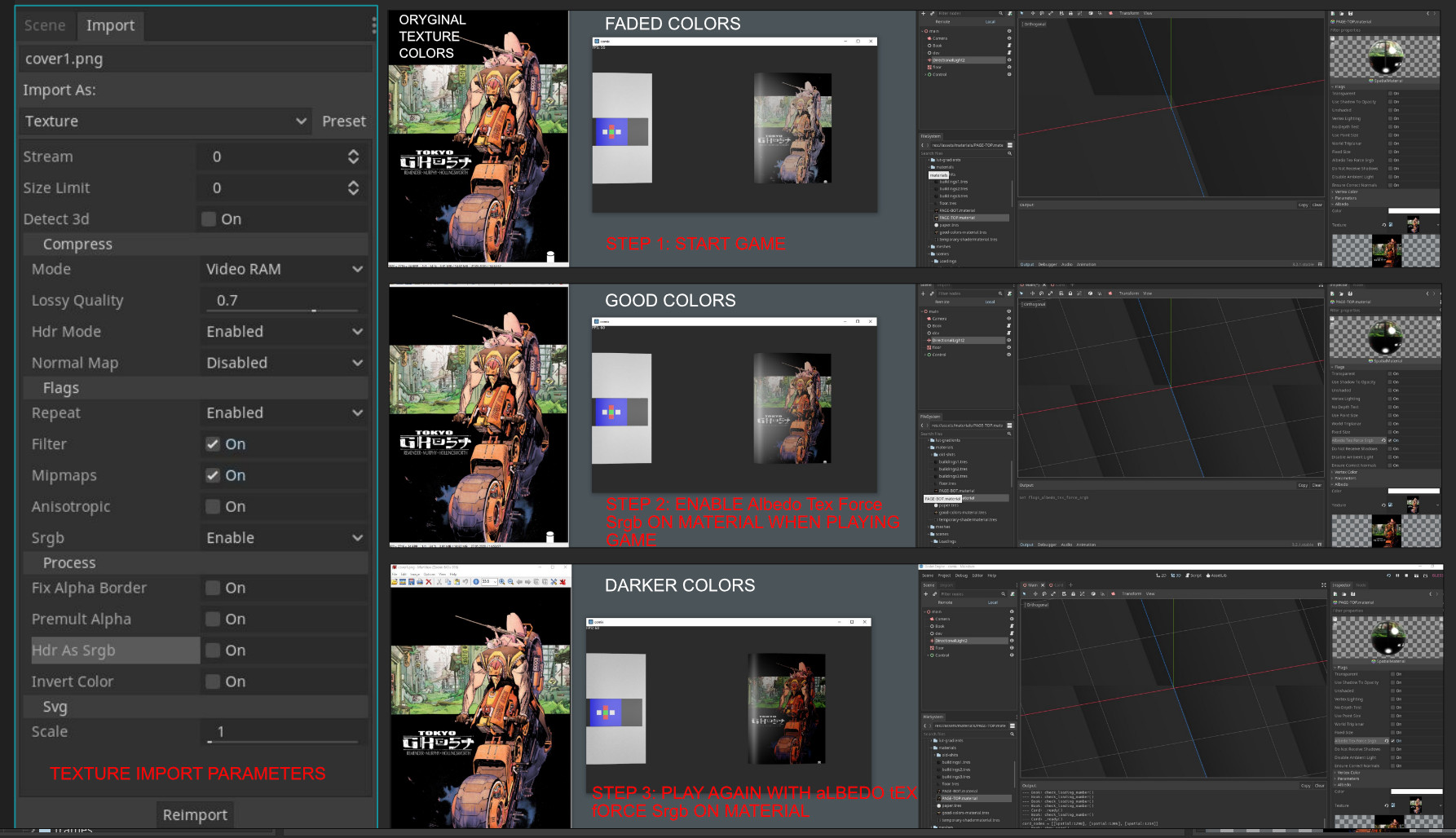Switch to the Scene tab
This screenshot has height=838, width=1456.
45,25
